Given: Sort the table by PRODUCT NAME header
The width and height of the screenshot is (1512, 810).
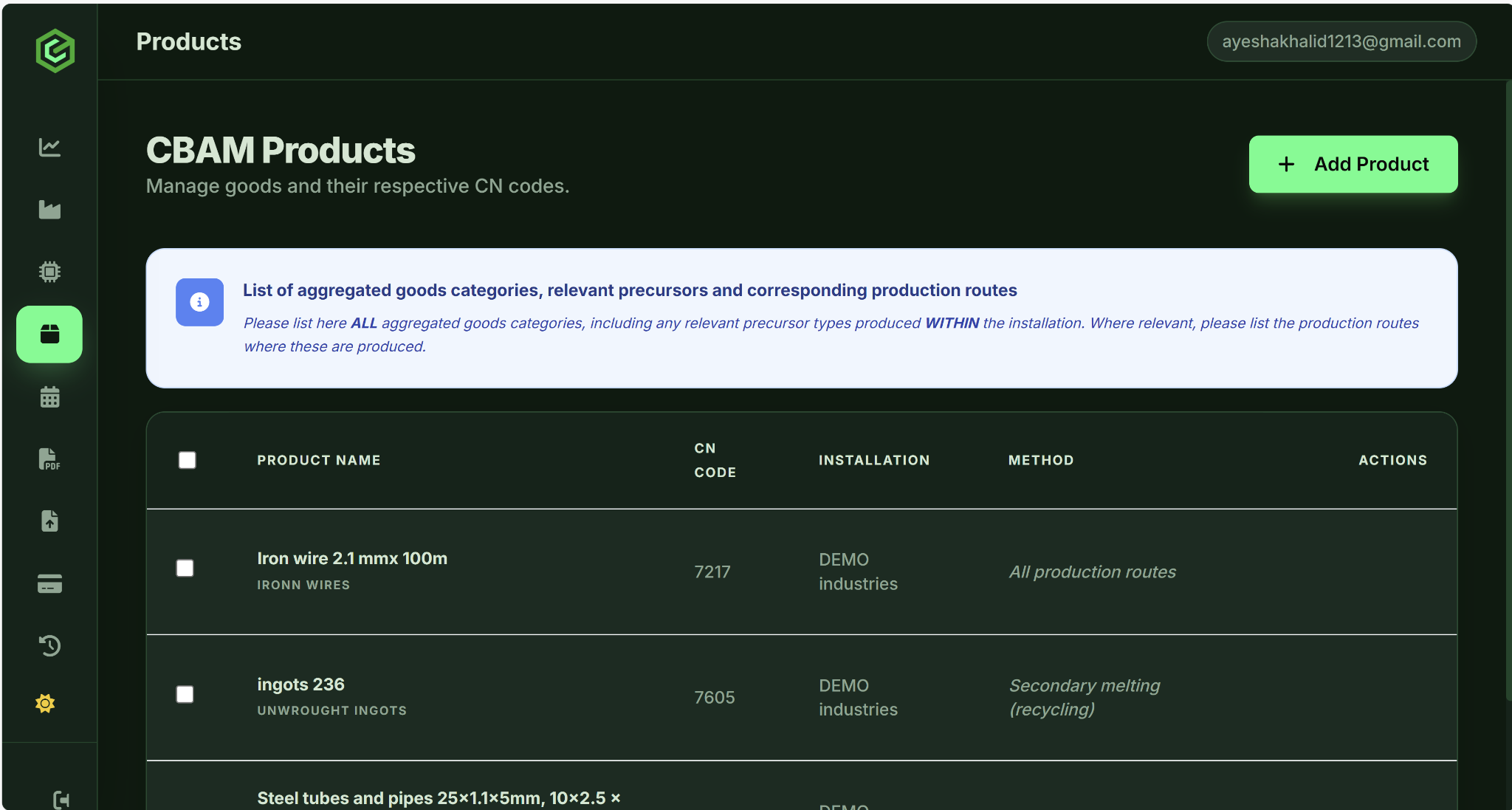Looking at the screenshot, I should pos(318,460).
